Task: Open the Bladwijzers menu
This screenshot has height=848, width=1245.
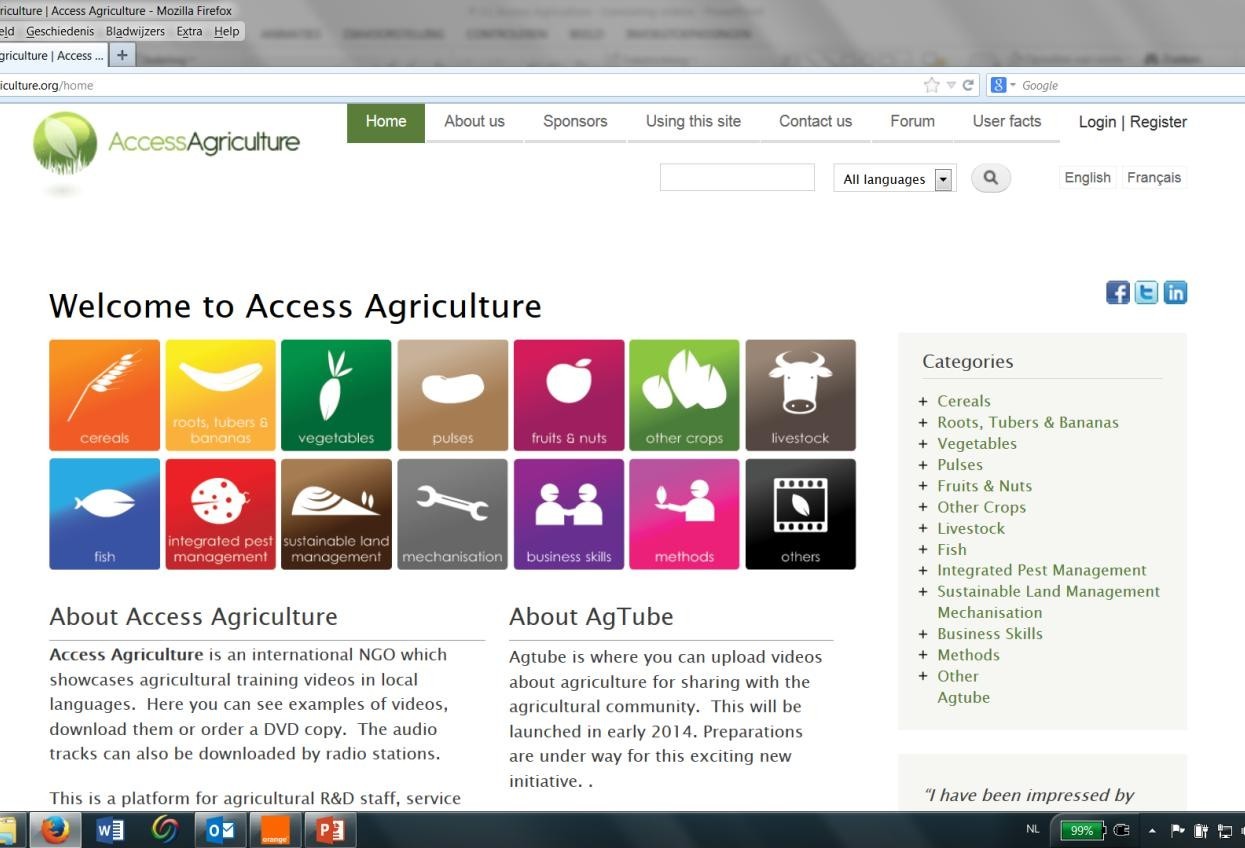Action: (135, 31)
